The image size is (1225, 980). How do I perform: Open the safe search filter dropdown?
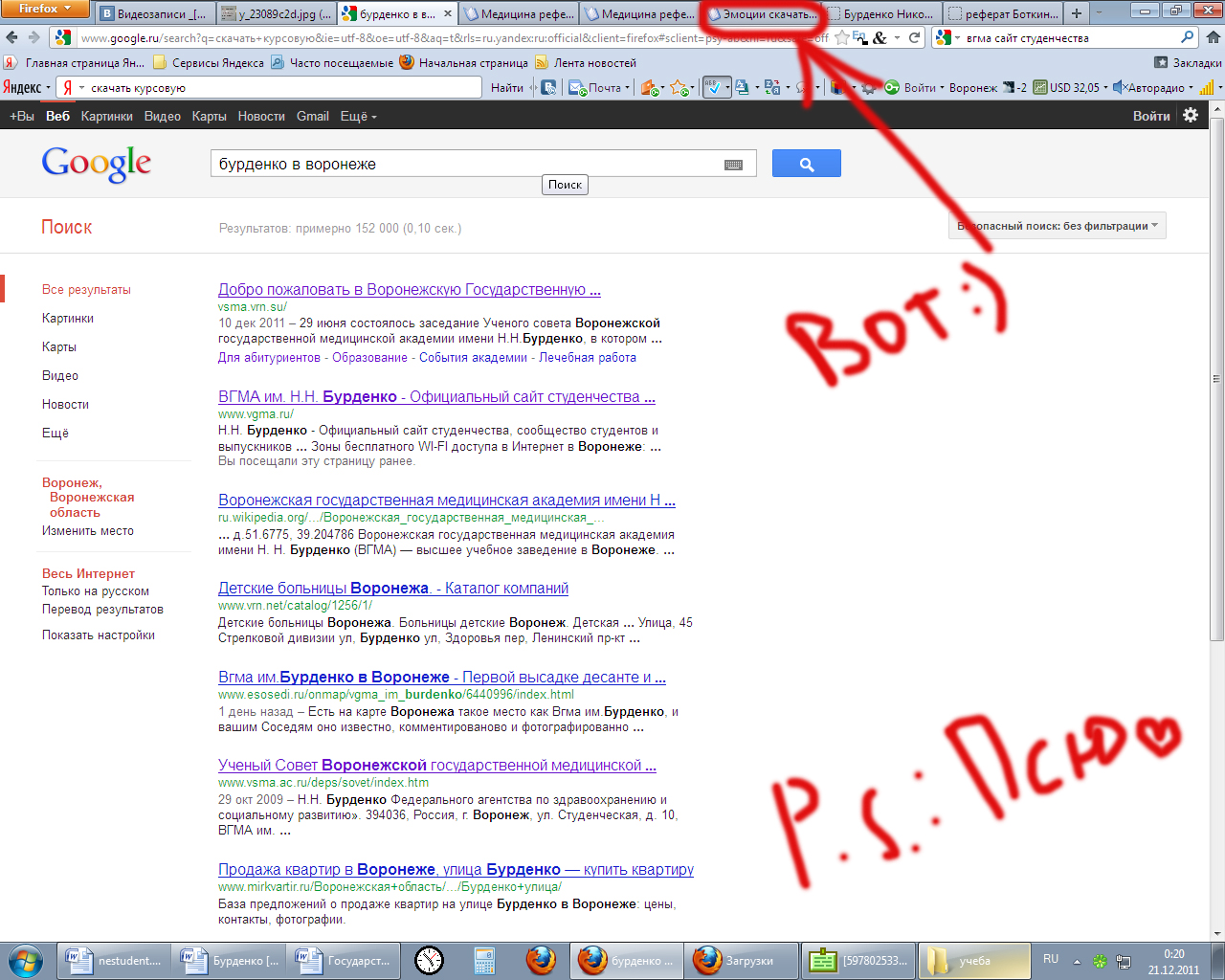coord(1058,226)
